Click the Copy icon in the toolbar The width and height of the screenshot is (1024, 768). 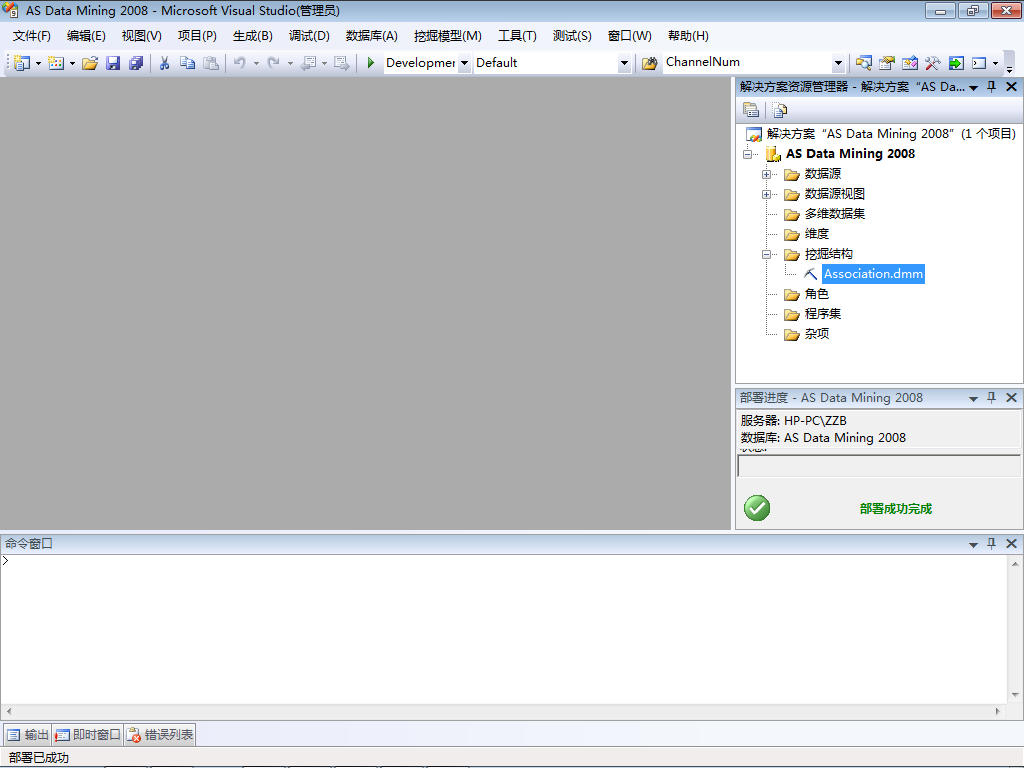click(x=187, y=63)
